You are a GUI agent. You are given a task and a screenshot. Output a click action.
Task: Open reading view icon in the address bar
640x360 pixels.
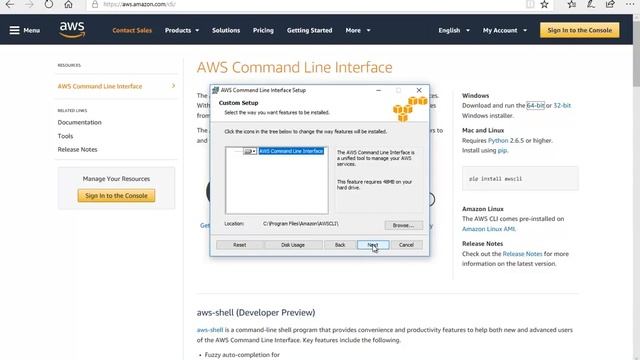[530, 4]
